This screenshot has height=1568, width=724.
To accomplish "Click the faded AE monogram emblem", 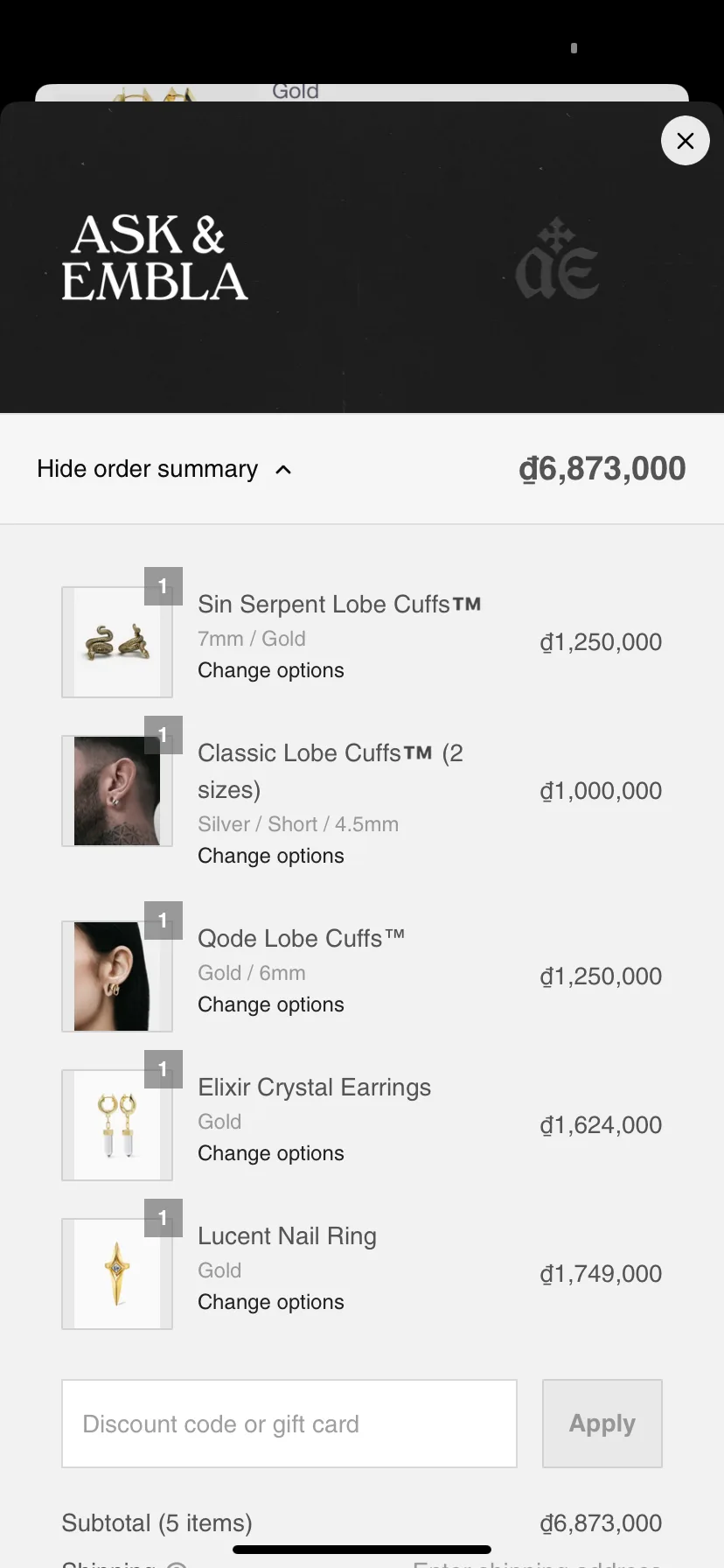I will point(557,260).
